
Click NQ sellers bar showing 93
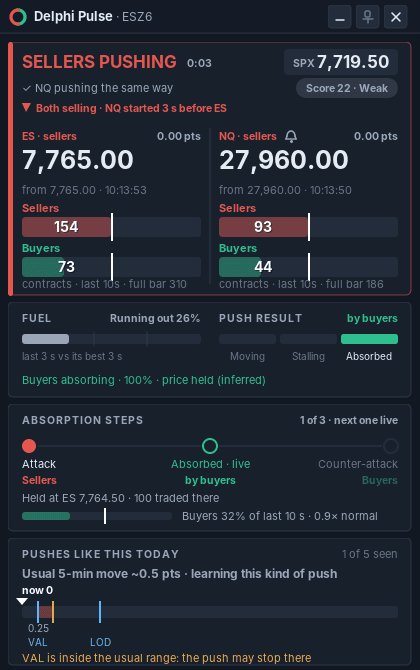point(308,227)
